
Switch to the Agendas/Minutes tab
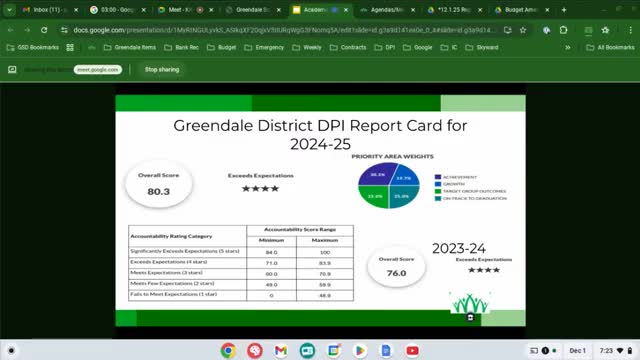click(382, 10)
